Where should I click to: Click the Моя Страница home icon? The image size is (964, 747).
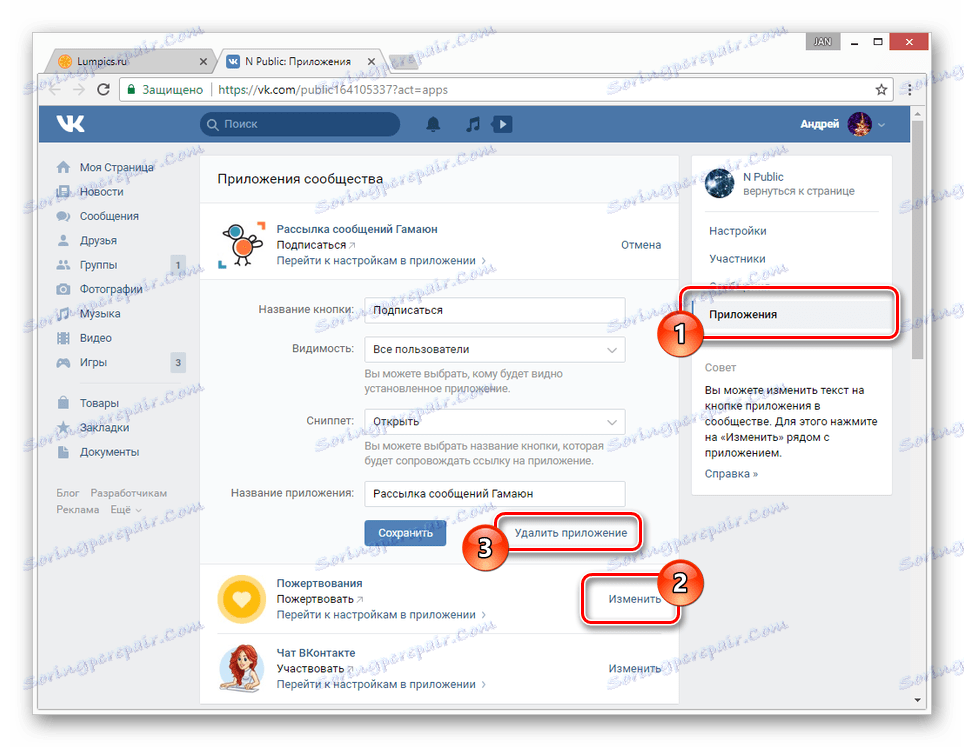pyautogui.click(x=63, y=167)
